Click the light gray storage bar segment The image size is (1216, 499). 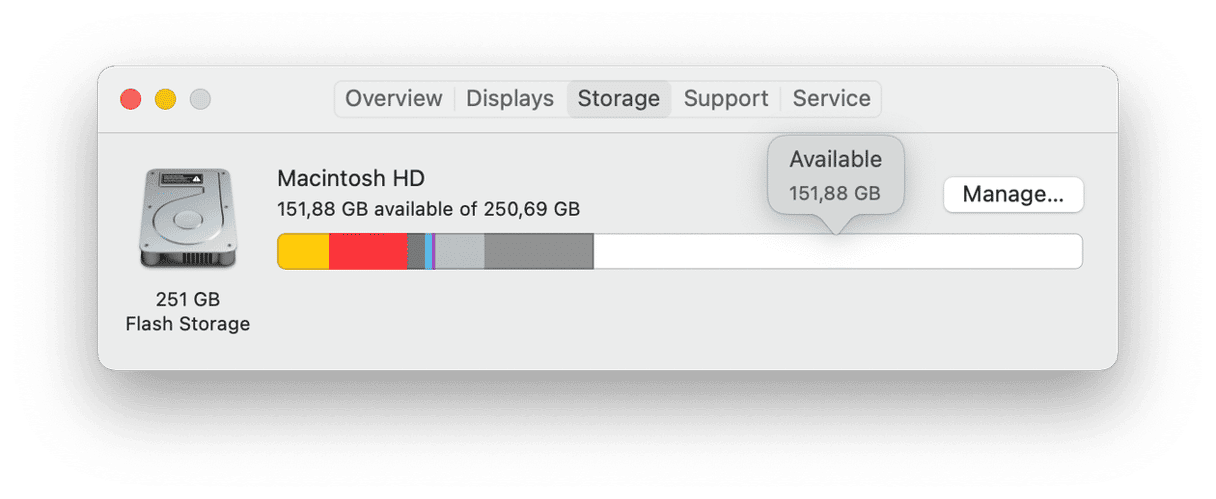point(460,251)
